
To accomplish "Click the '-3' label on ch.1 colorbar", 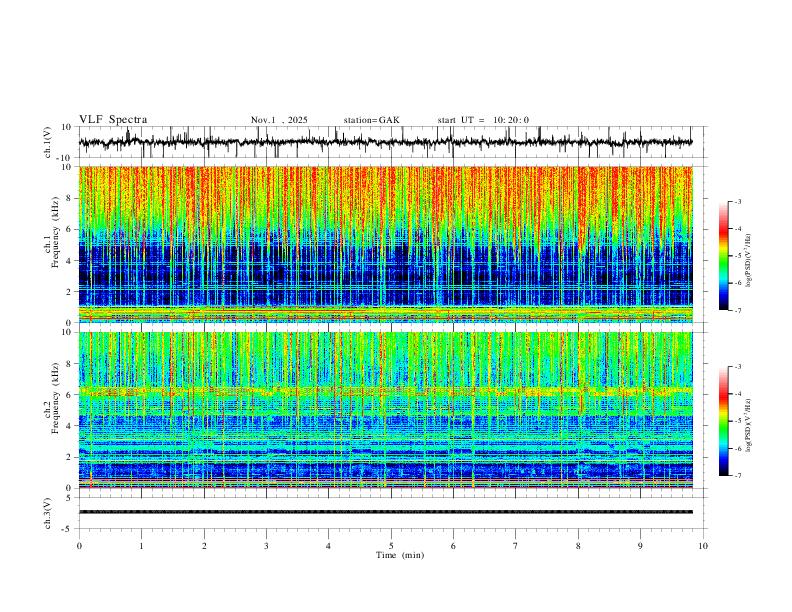I will [x=737, y=201].
